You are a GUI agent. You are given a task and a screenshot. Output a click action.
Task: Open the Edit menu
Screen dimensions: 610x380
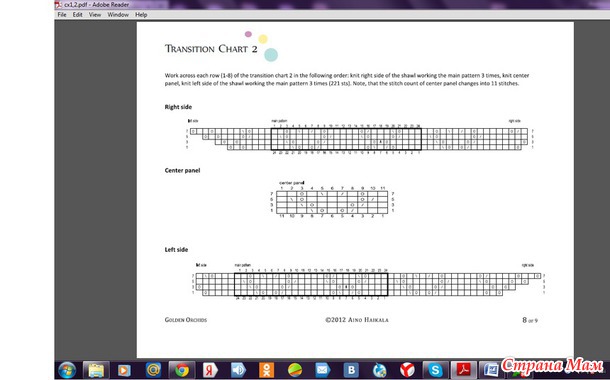click(77, 15)
